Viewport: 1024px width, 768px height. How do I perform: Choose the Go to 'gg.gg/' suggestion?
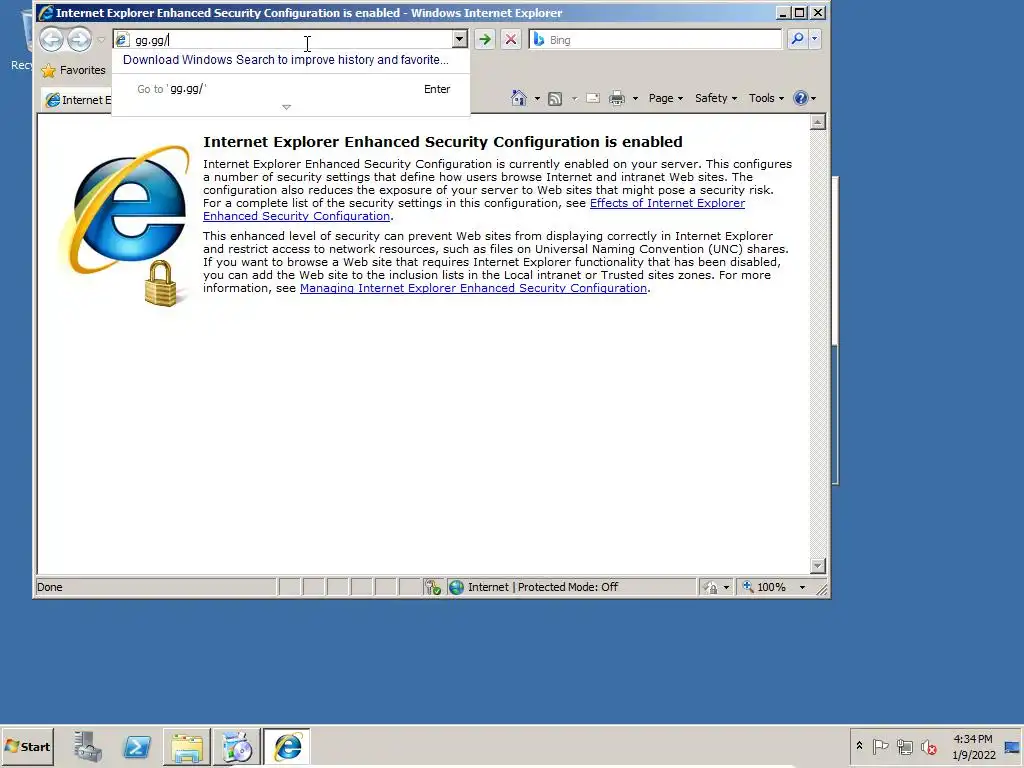tap(291, 89)
